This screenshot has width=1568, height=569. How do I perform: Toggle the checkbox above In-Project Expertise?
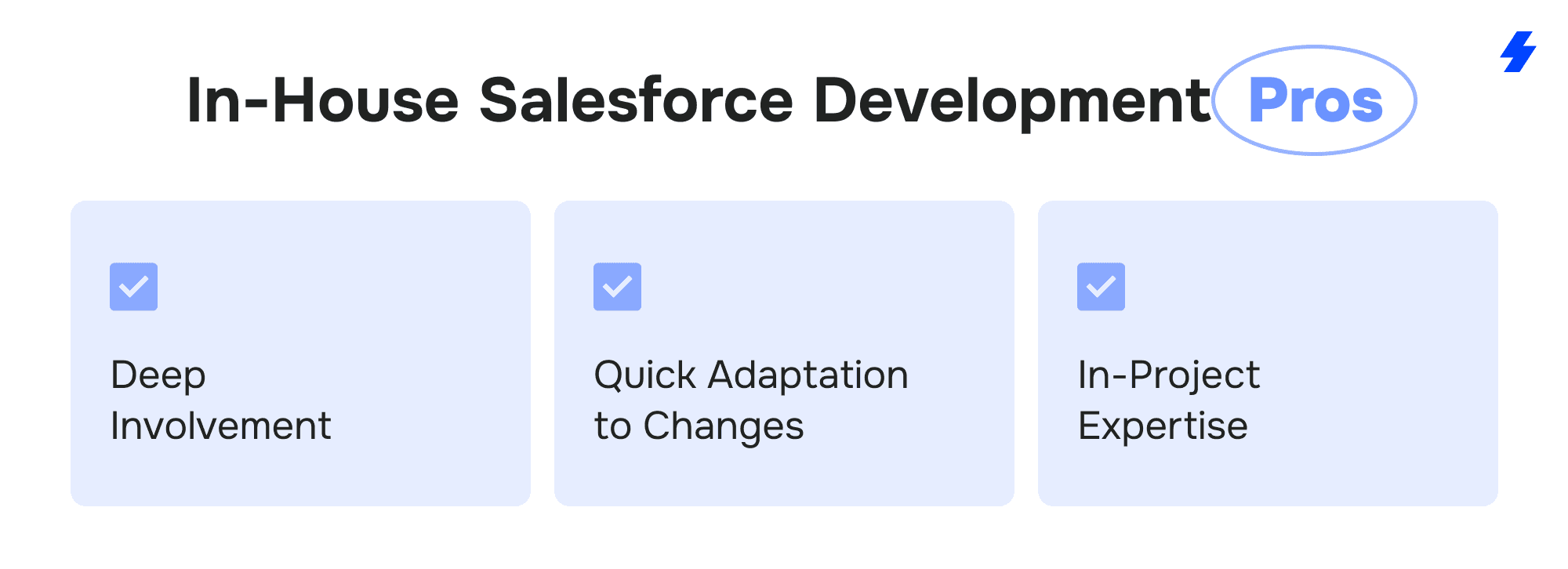[1101, 287]
